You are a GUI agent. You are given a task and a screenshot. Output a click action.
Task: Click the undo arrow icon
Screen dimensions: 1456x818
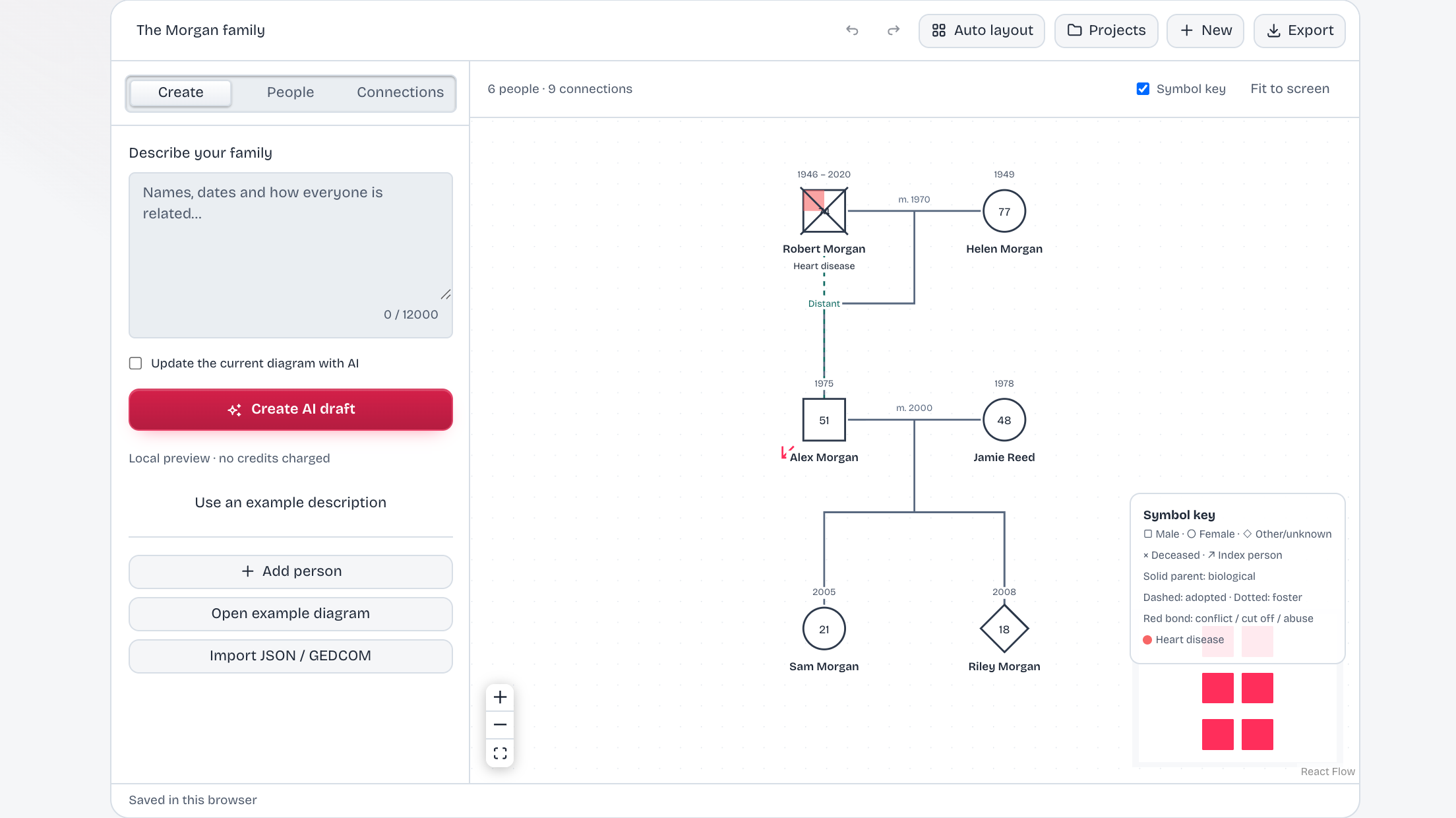click(852, 30)
